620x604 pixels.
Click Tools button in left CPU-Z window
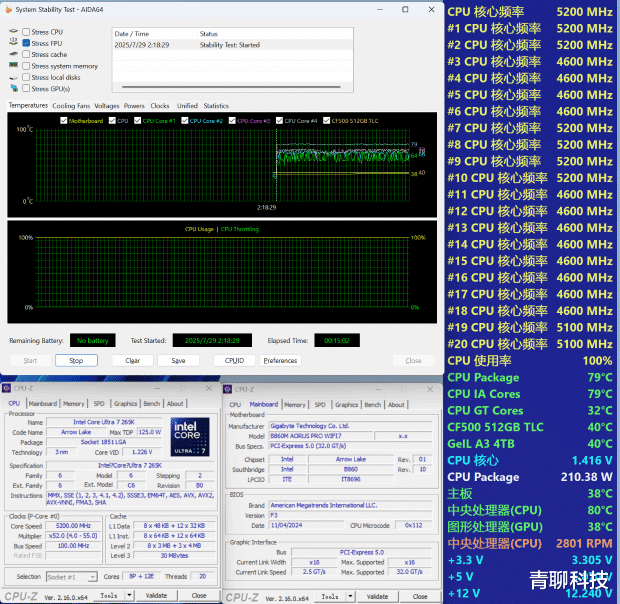(109, 595)
